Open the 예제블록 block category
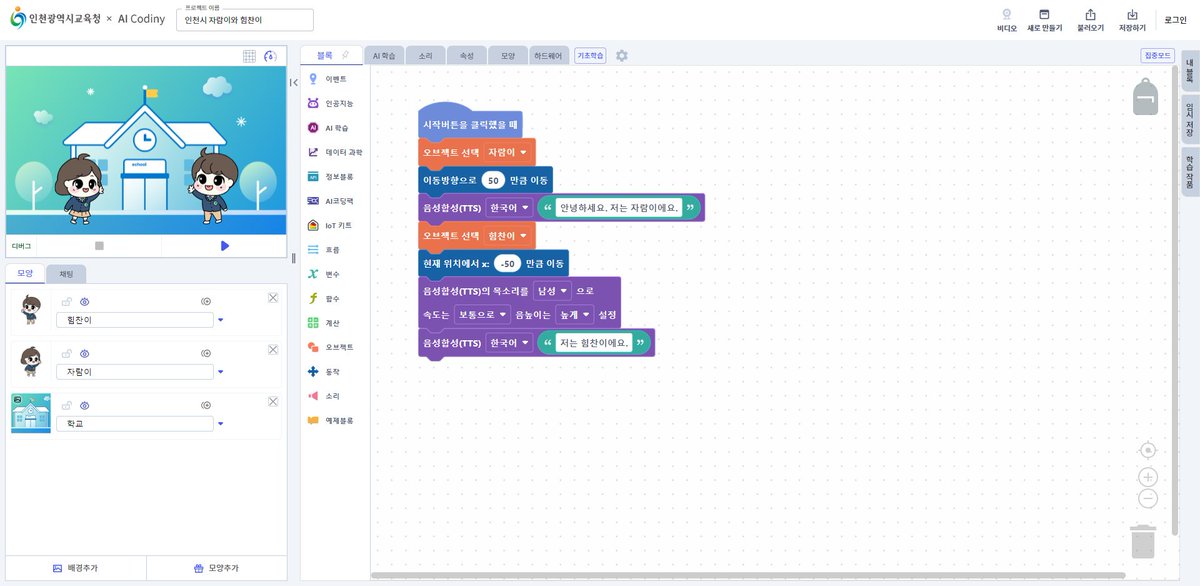This screenshot has height=586, width=1200. tap(331, 420)
